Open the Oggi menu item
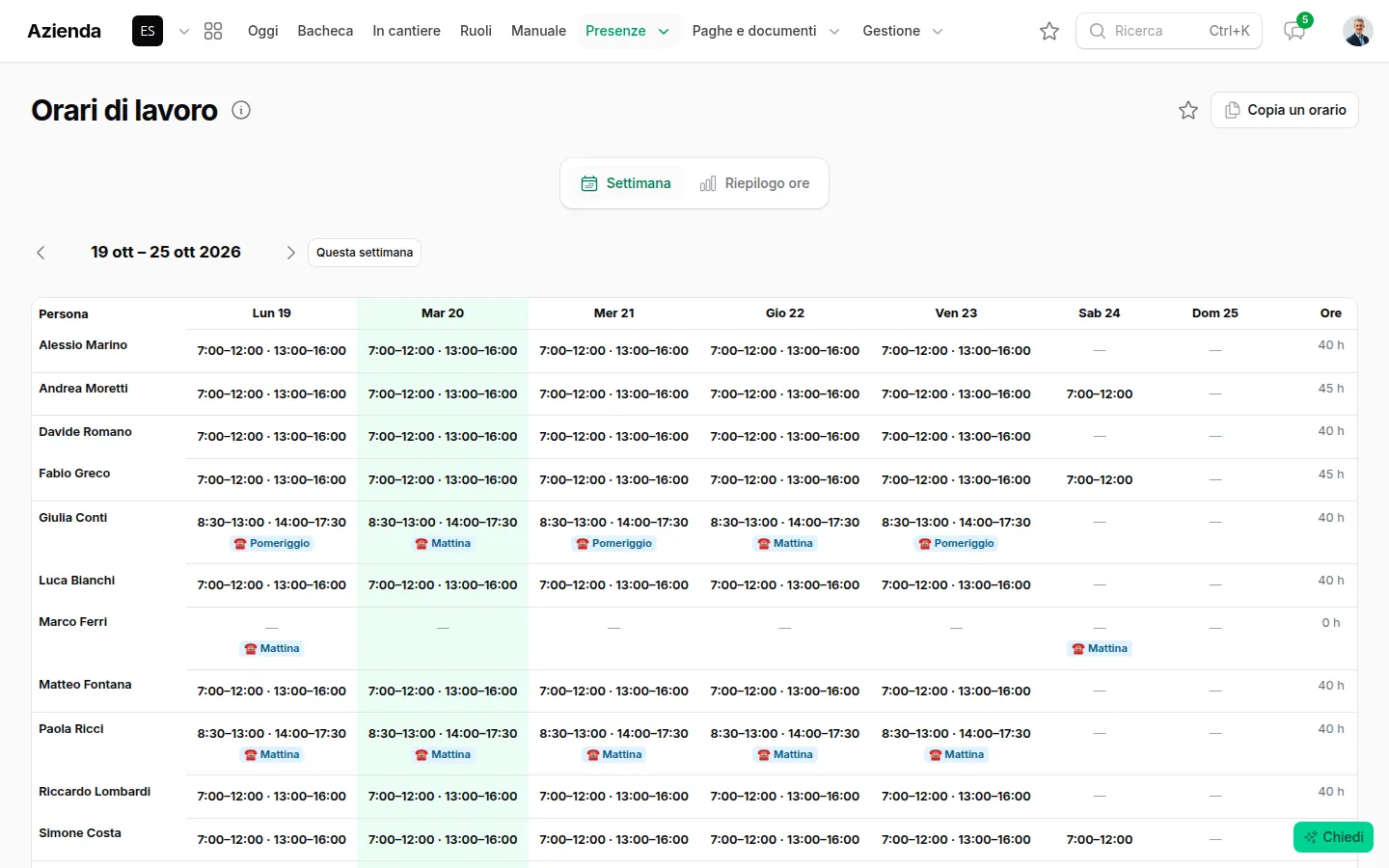1389x868 pixels. click(262, 31)
